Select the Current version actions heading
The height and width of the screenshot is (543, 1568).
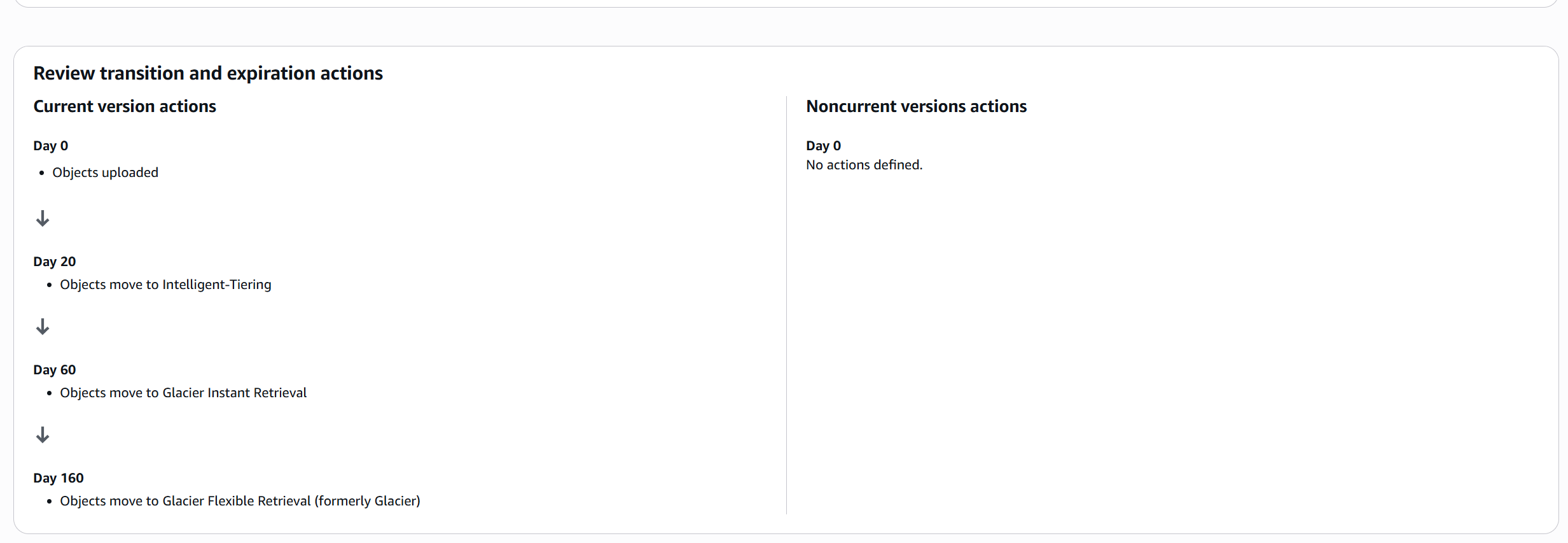click(x=125, y=106)
